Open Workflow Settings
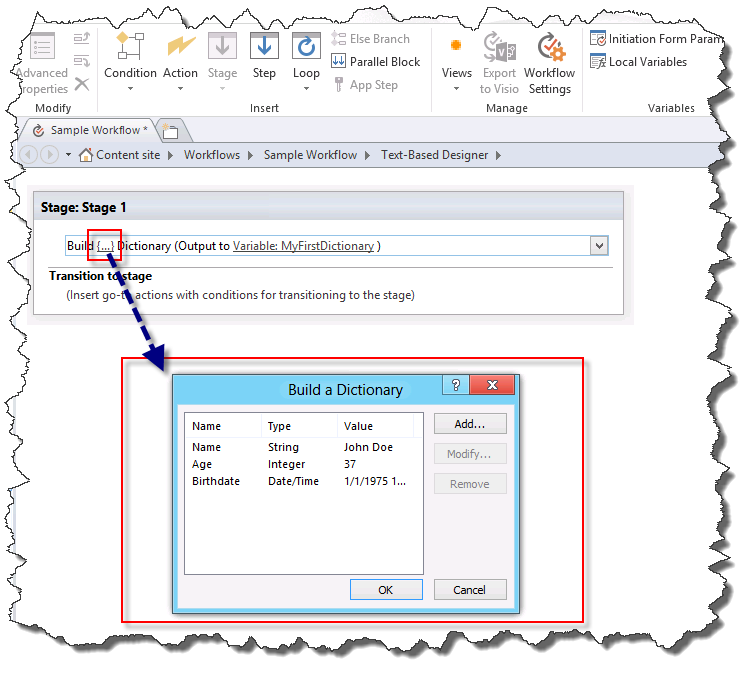The width and height of the screenshot is (753, 673). pos(549,62)
